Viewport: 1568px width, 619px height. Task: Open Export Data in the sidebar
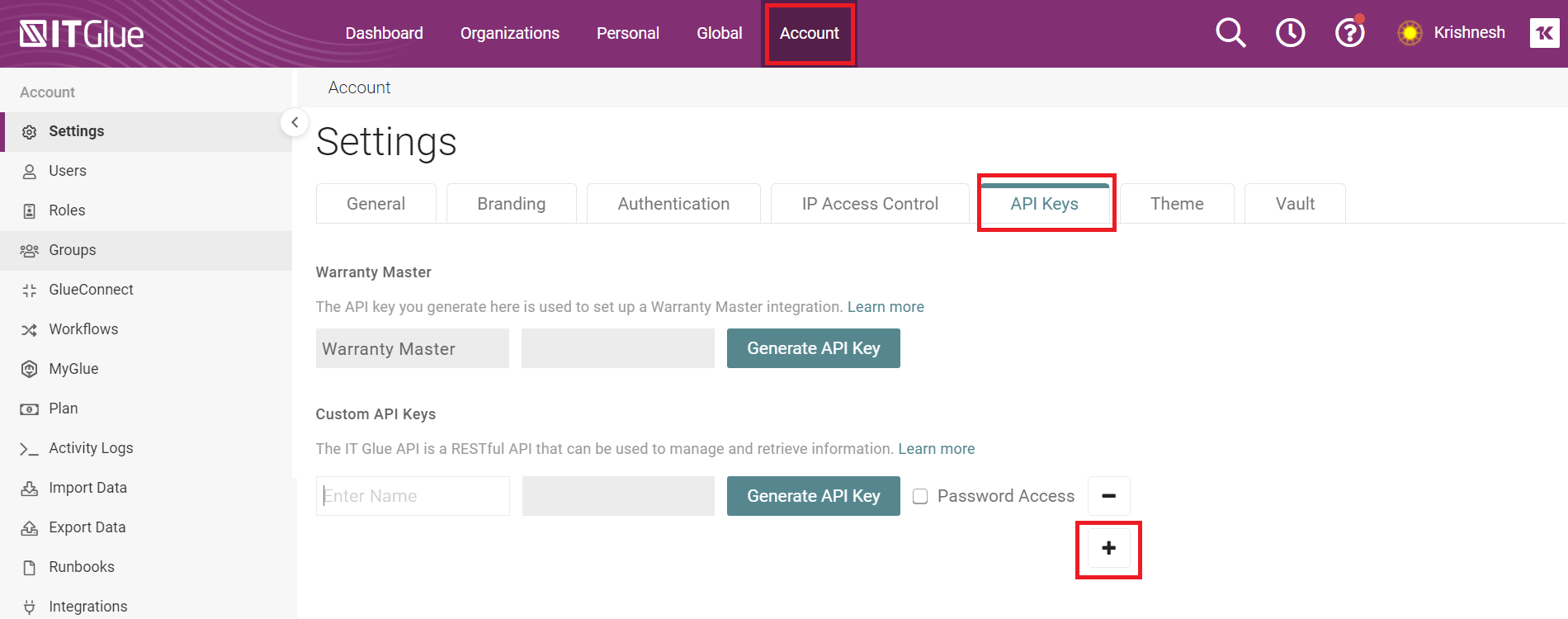click(146, 528)
